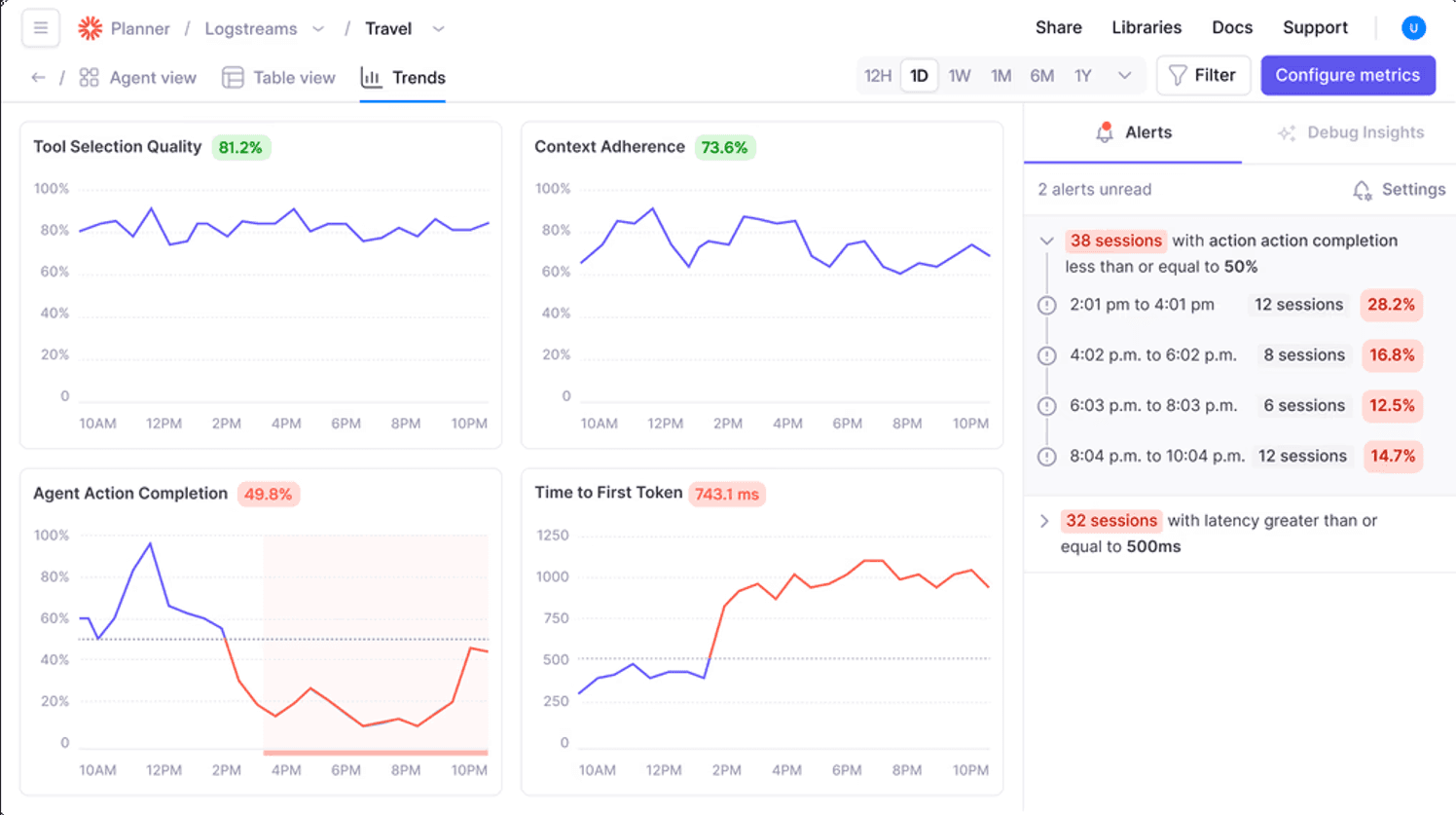Click the Agent view grid icon
The width and height of the screenshot is (1456, 815).
pyautogui.click(x=89, y=78)
